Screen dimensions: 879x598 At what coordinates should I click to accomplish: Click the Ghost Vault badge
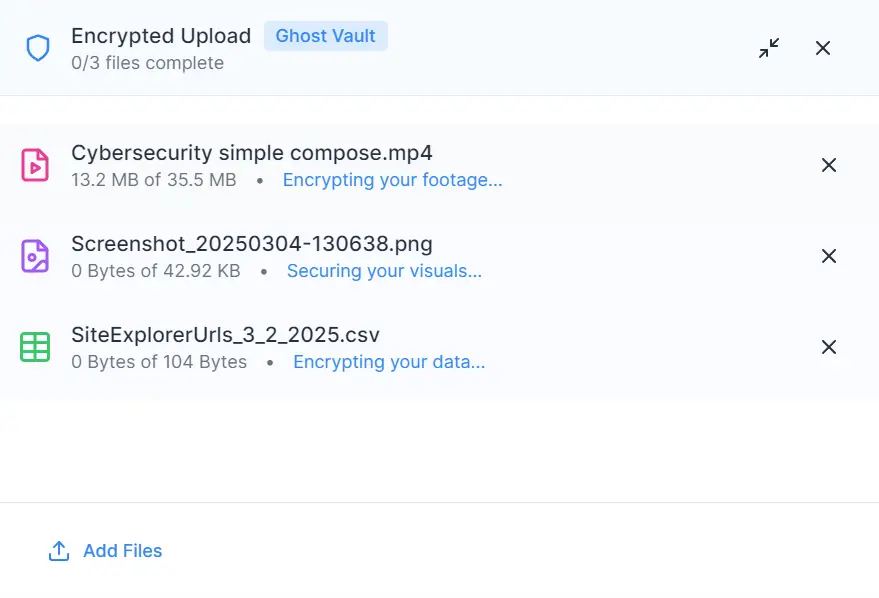(326, 36)
